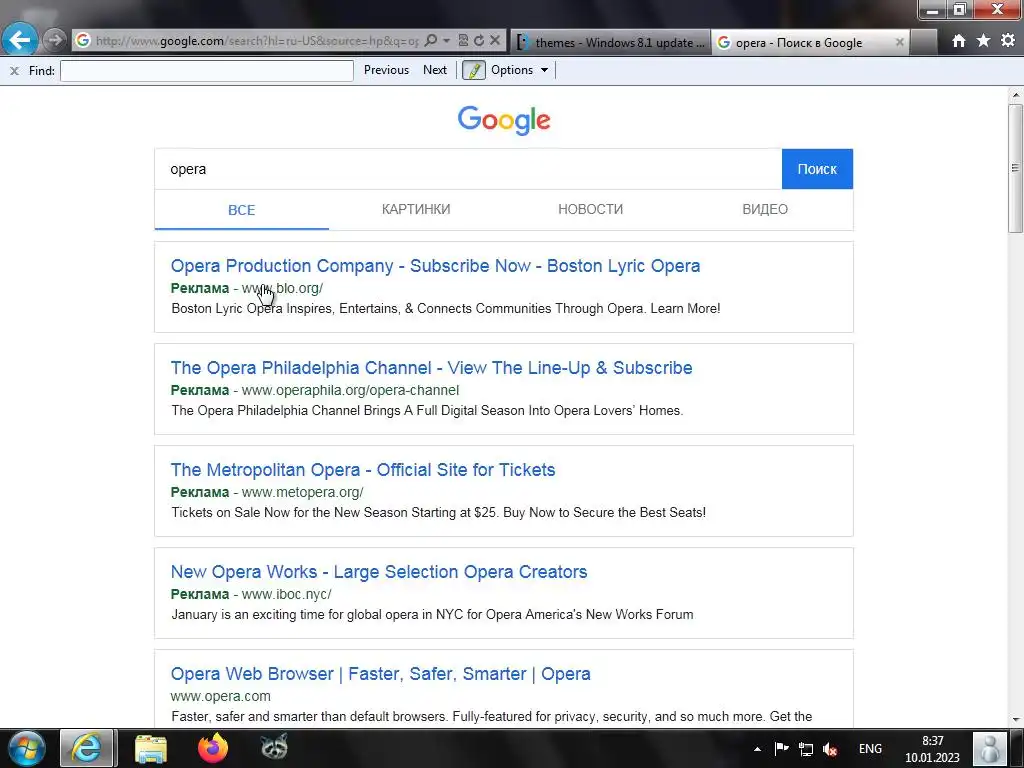Close the 'opera - Поиск в Google' tab
Image resolution: width=1024 pixels, height=768 pixels.
pyautogui.click(x=899, y=42)
